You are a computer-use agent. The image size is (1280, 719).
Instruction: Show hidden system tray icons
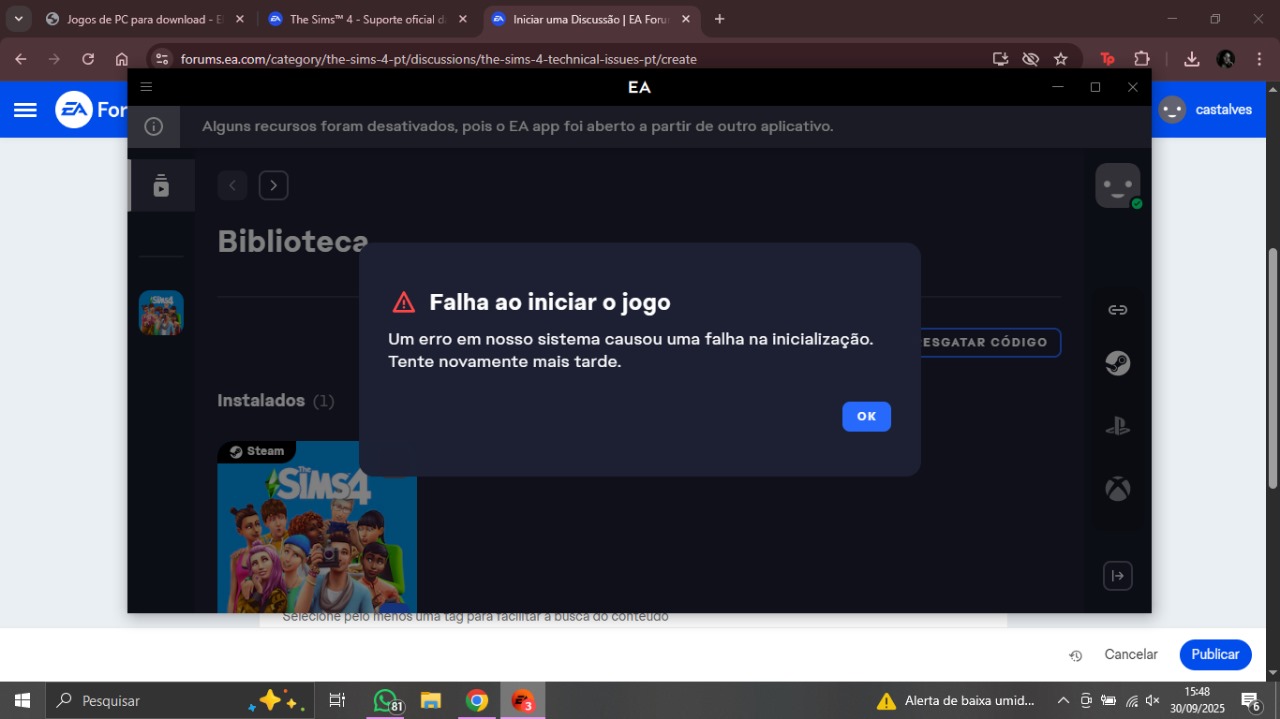coord(1063,701)
